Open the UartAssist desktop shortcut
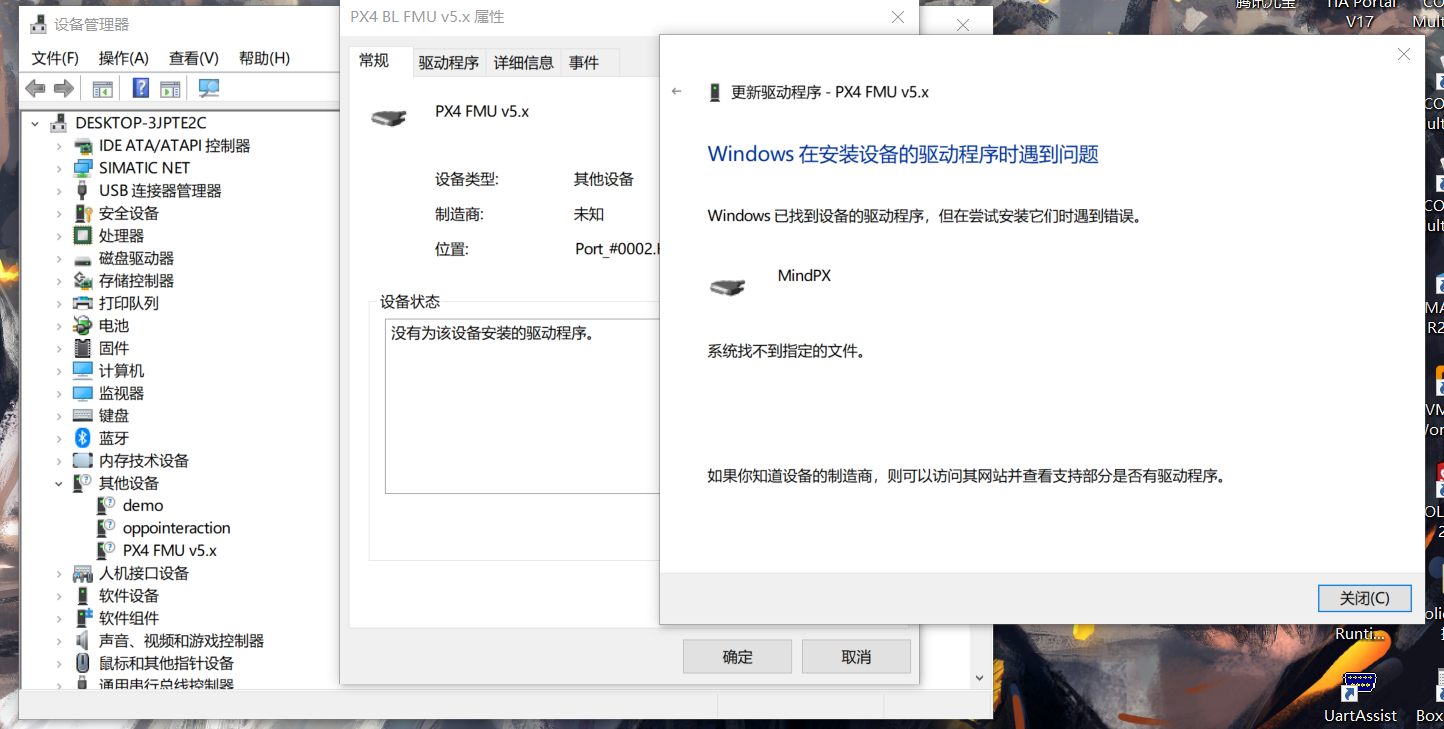Viewport: 1444px width, 729px height. pyautogui.click(x=1359, y=698)
